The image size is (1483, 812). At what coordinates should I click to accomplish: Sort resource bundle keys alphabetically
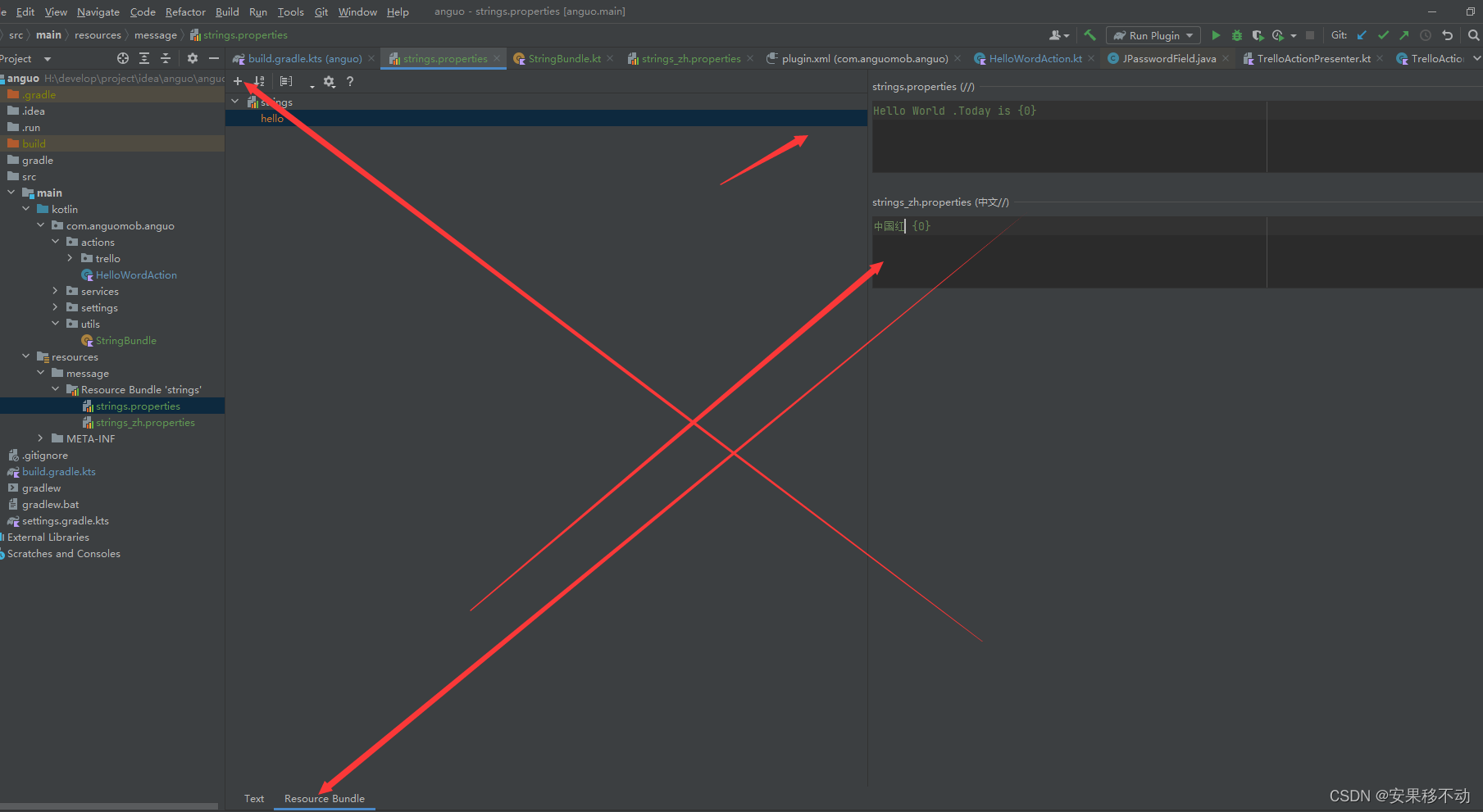[258, 81]
